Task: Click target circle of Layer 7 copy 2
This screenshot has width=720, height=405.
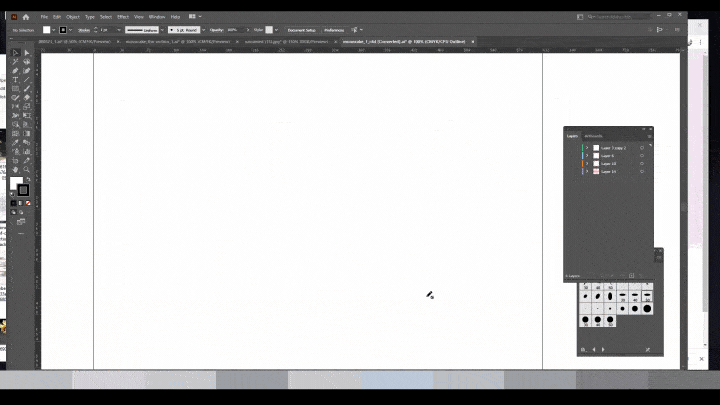Action: pos(642,148)
